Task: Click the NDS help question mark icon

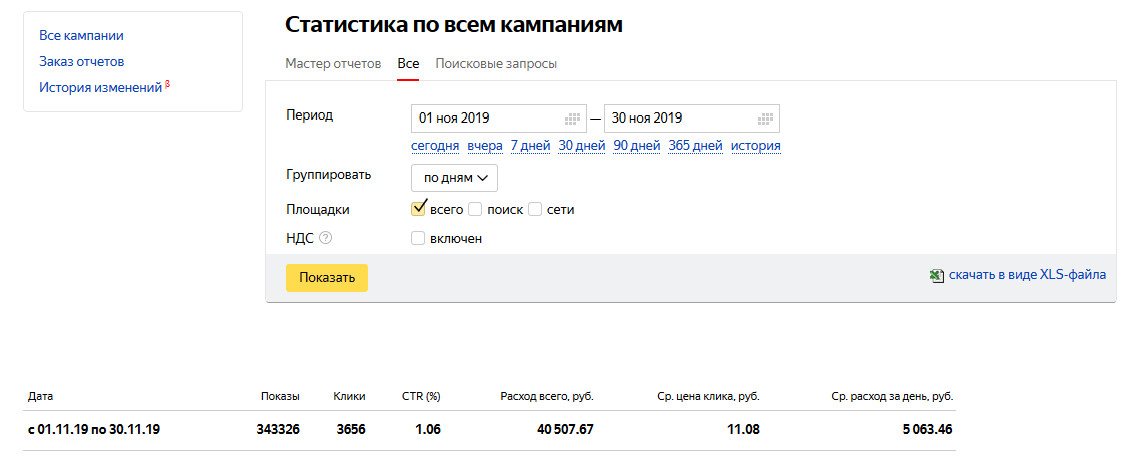Action: [x=325, y=238]
